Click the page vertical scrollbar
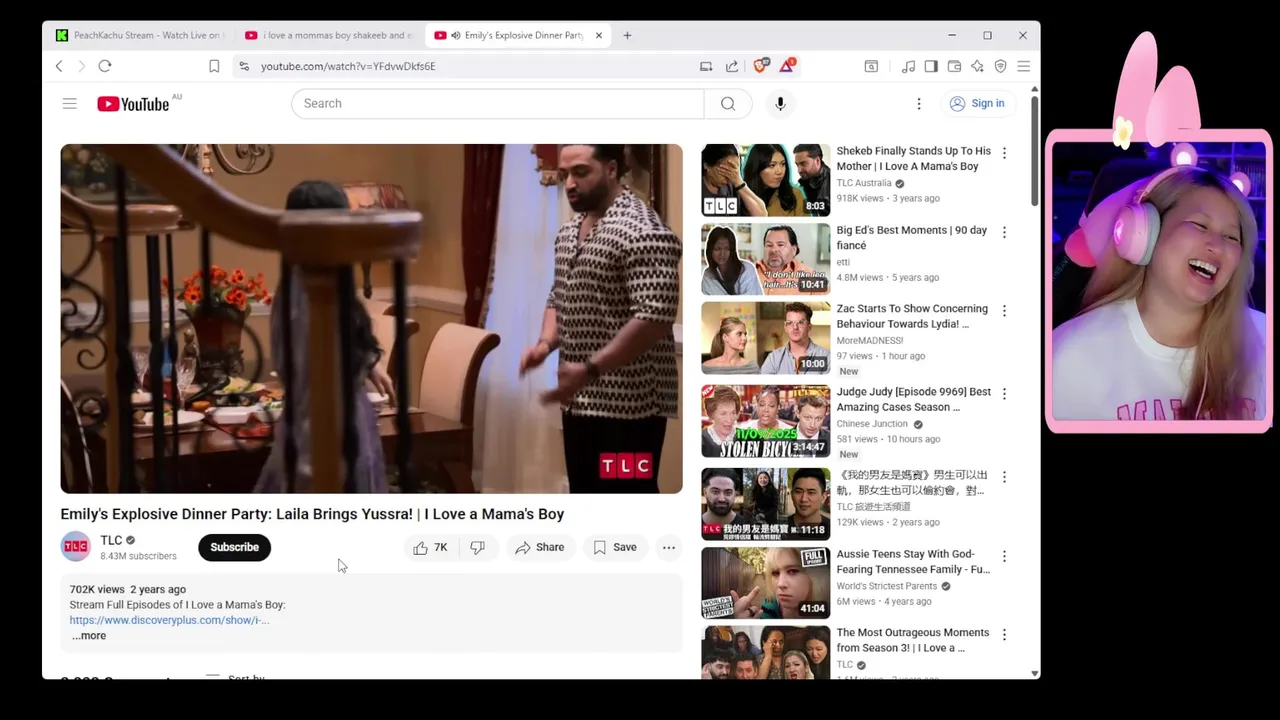Screen dimensions: 1280x720 pyautogui.click(x=1034, y=150)
